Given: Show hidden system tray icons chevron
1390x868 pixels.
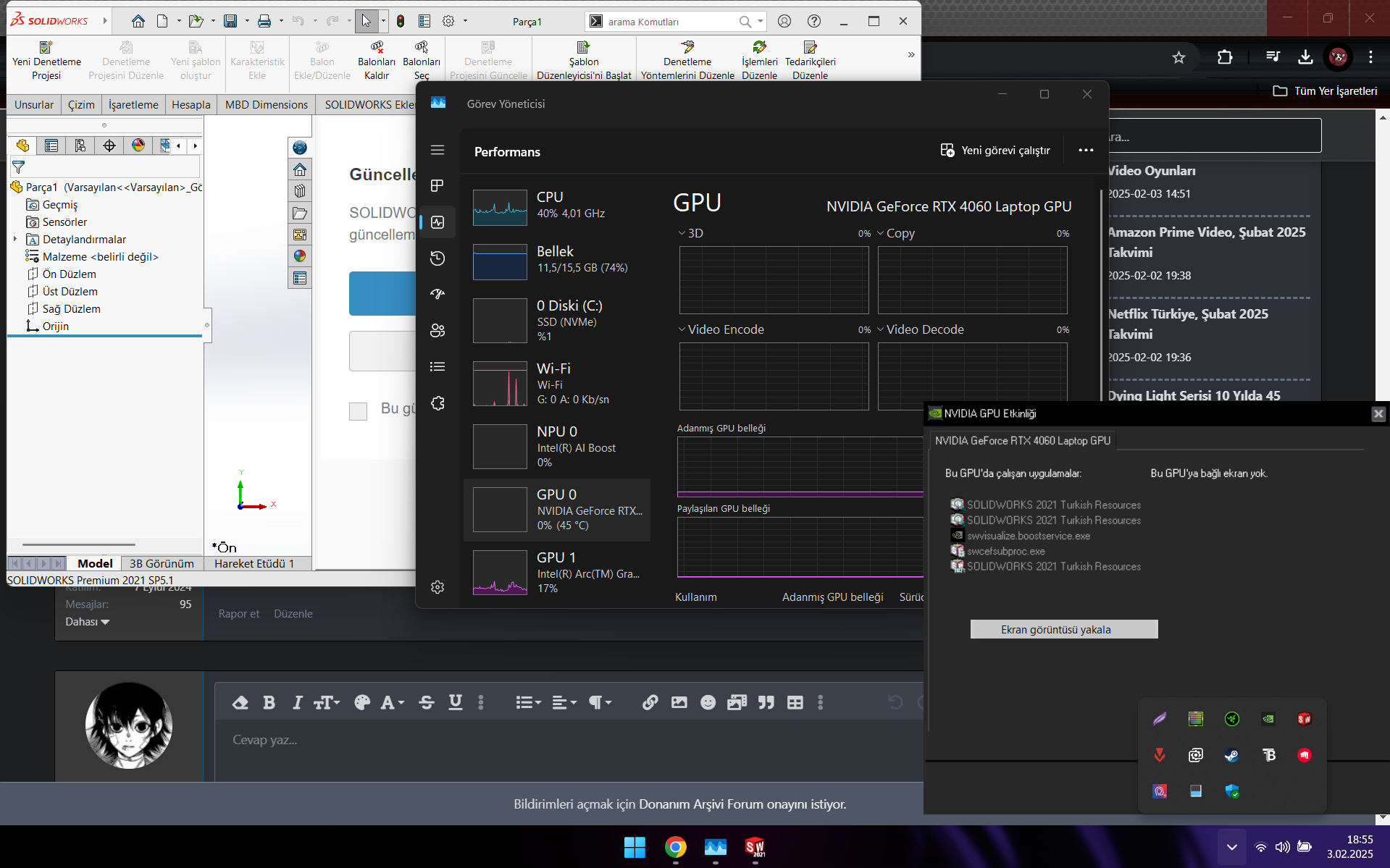Looking at the screenshot, I should click(x=1231, y=846).
